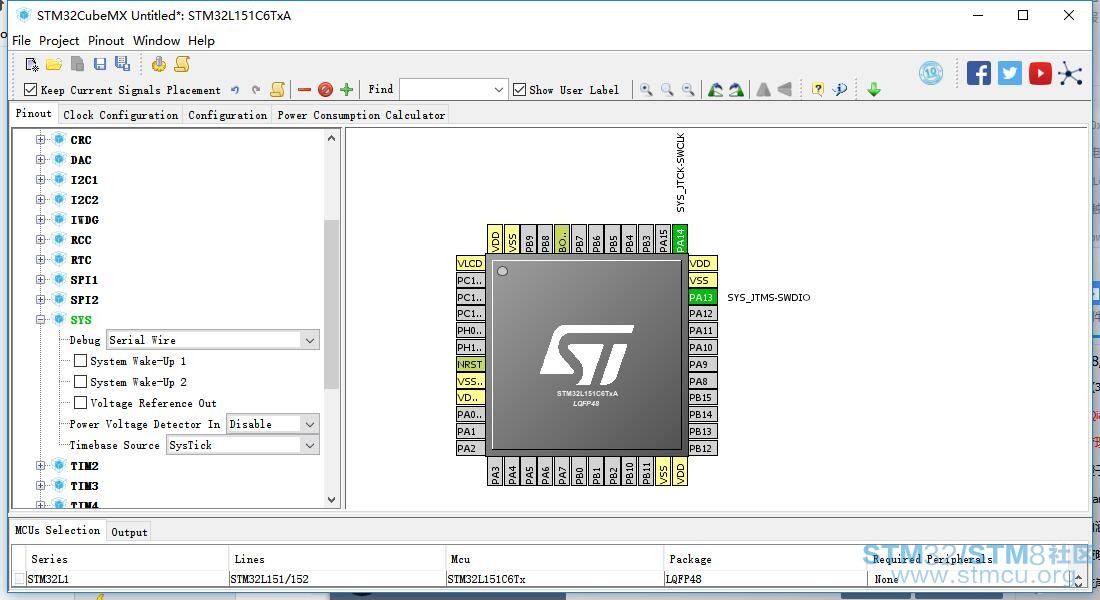Image resolution: width=1100 pixels, height=600 pixels.
Task: Click the green download updates arrow
Action: (874, 90)
